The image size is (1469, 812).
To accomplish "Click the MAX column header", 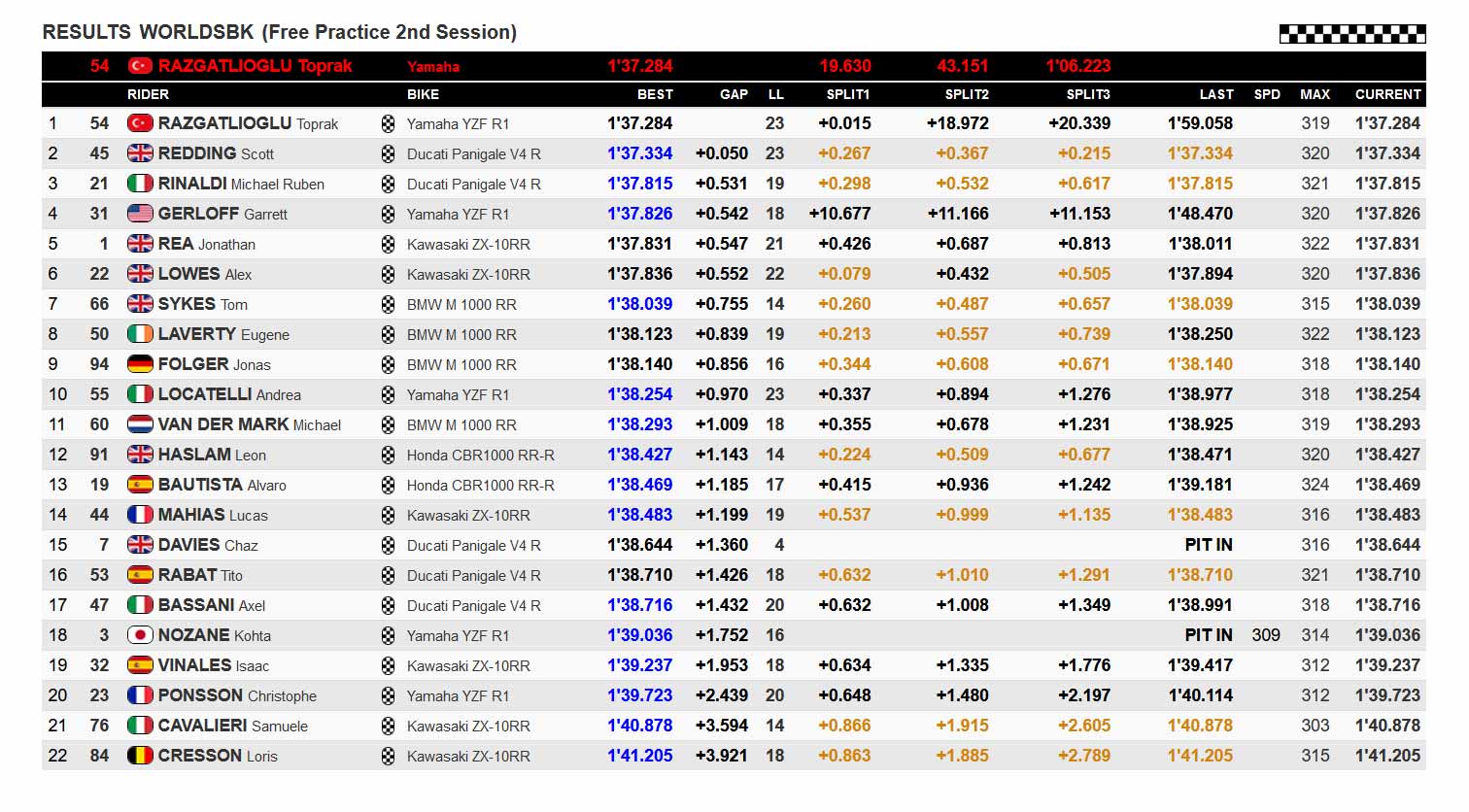I will coord(1315,94).
